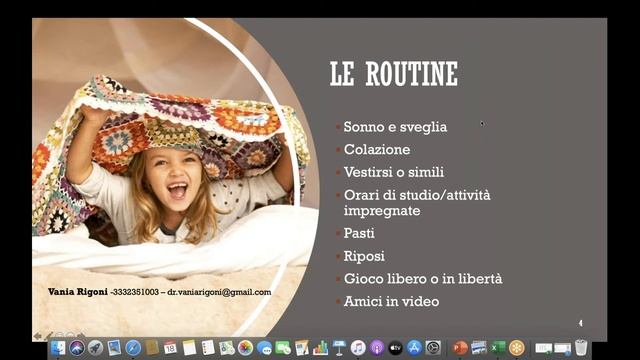Screen dimensions: 640x360
Task: Click the app between PowerPoint and Excel
Action: 479,348
